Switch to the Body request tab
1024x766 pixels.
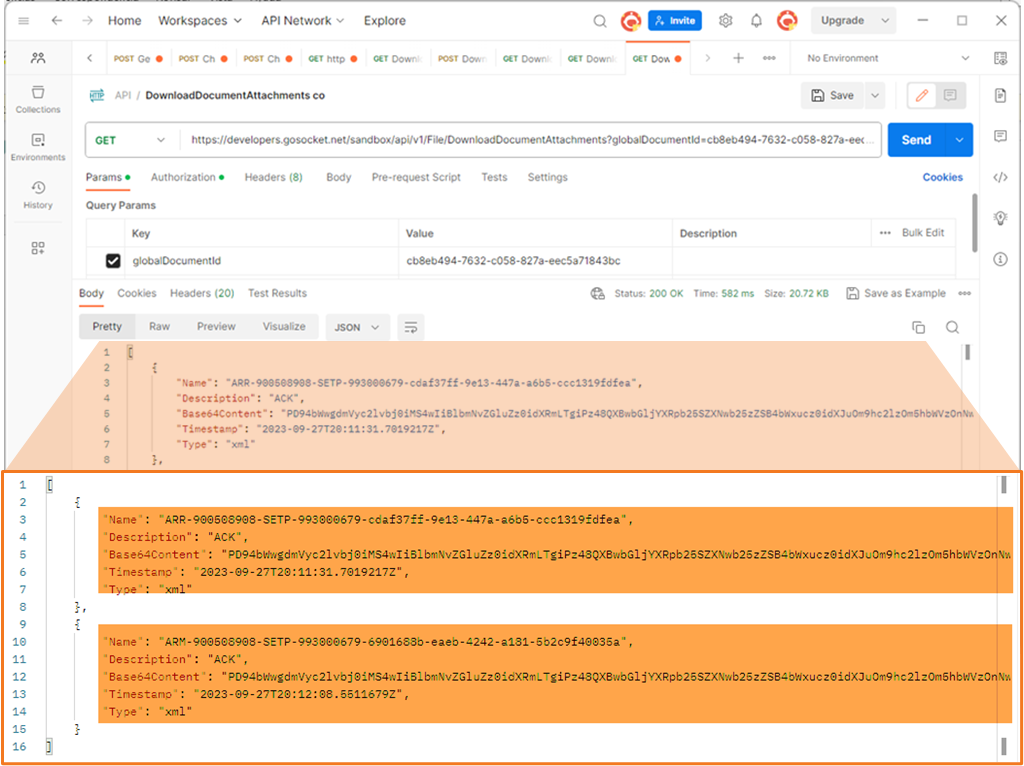coord(338,177)
